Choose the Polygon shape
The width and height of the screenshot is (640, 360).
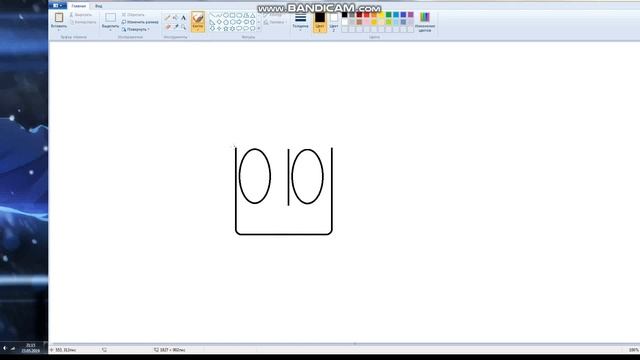coord(246,15)
